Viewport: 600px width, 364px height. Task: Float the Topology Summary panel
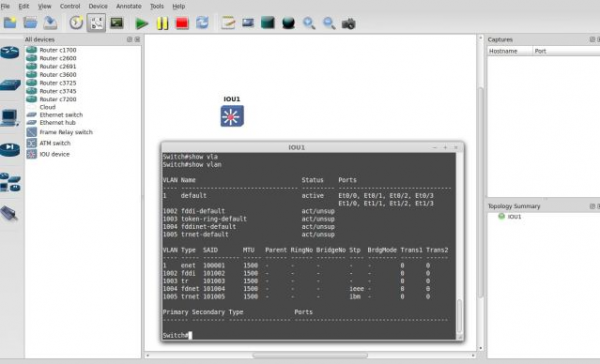click(592, 206)
